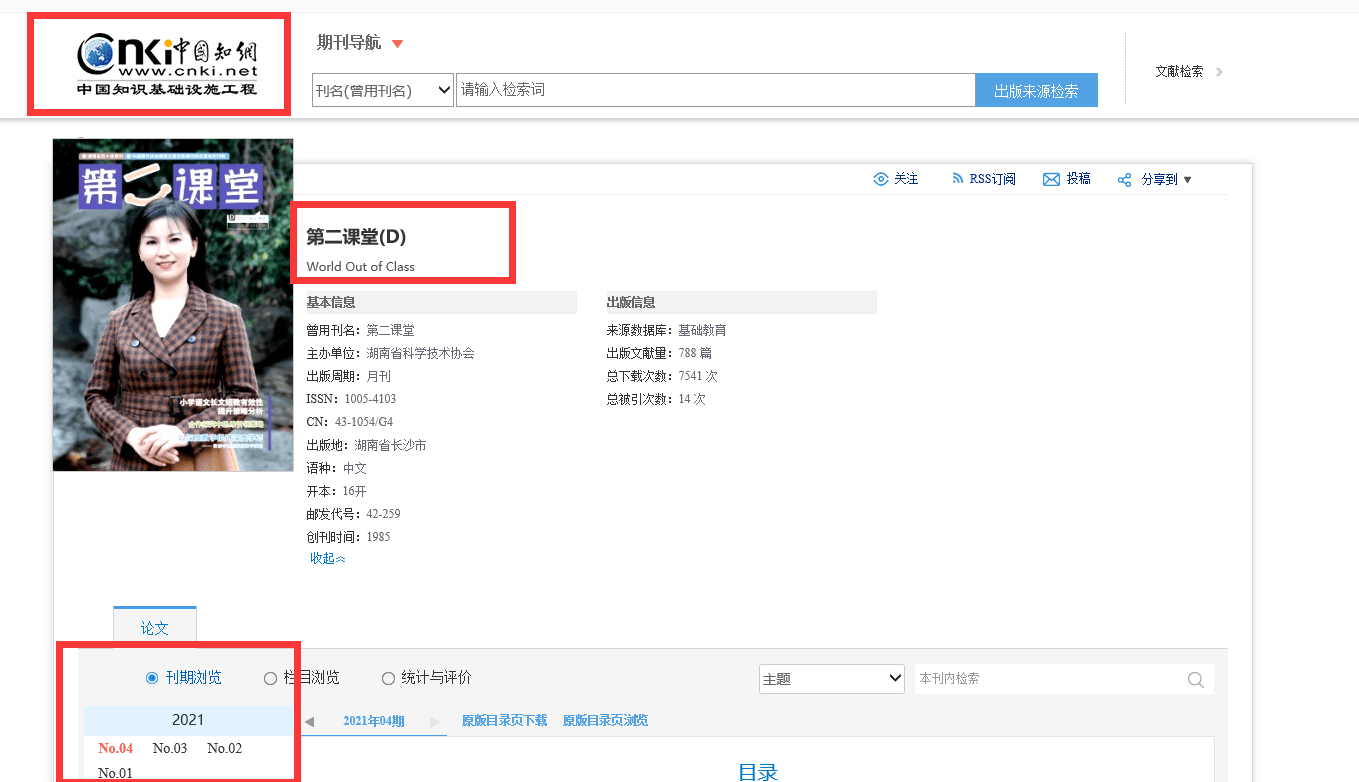Screen dimensions: 1359x782
Task: Click the eye icon beside 关注
Action: 881,179
